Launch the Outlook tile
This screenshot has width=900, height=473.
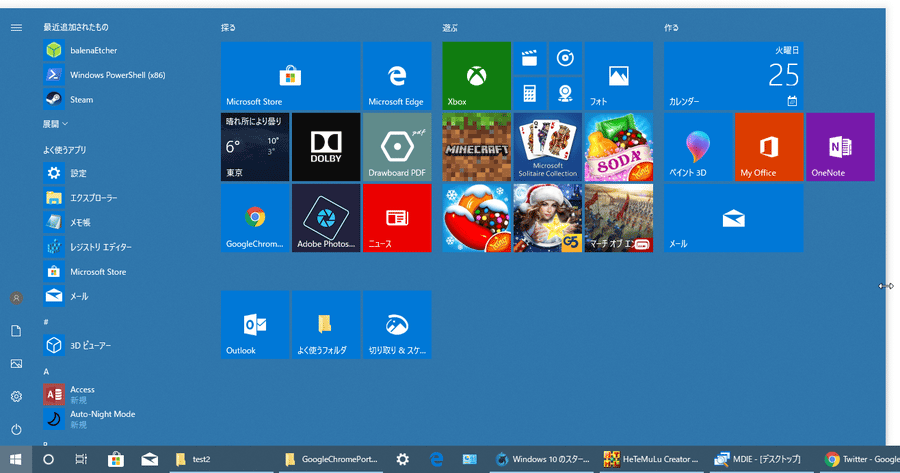tap(255, 325)
